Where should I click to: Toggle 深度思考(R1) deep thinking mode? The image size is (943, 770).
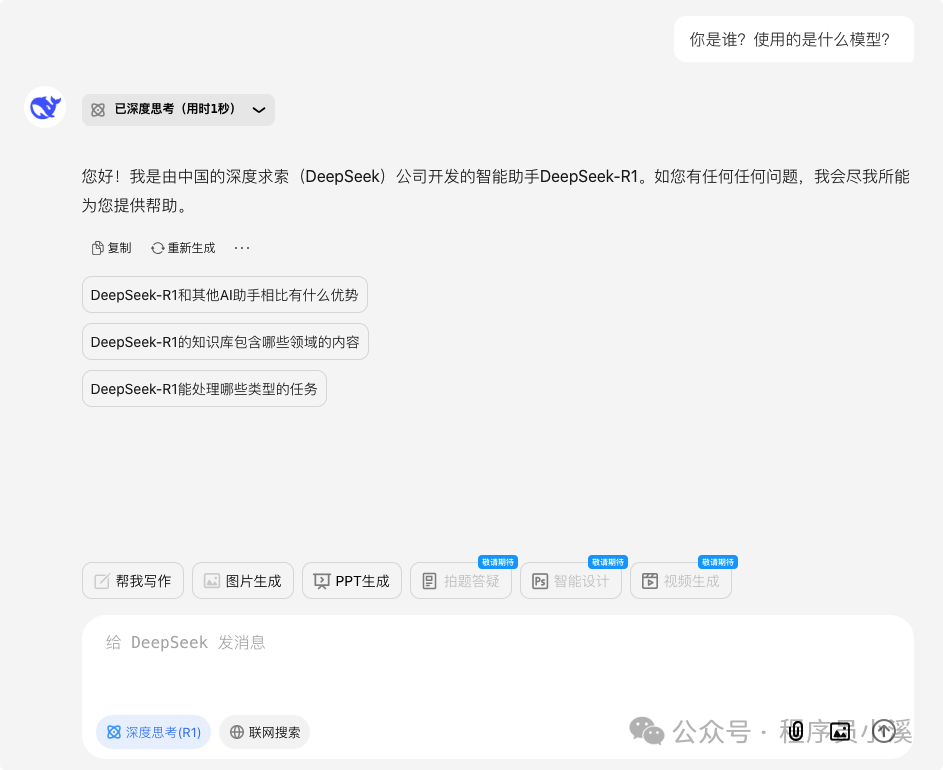coord(153,732)
